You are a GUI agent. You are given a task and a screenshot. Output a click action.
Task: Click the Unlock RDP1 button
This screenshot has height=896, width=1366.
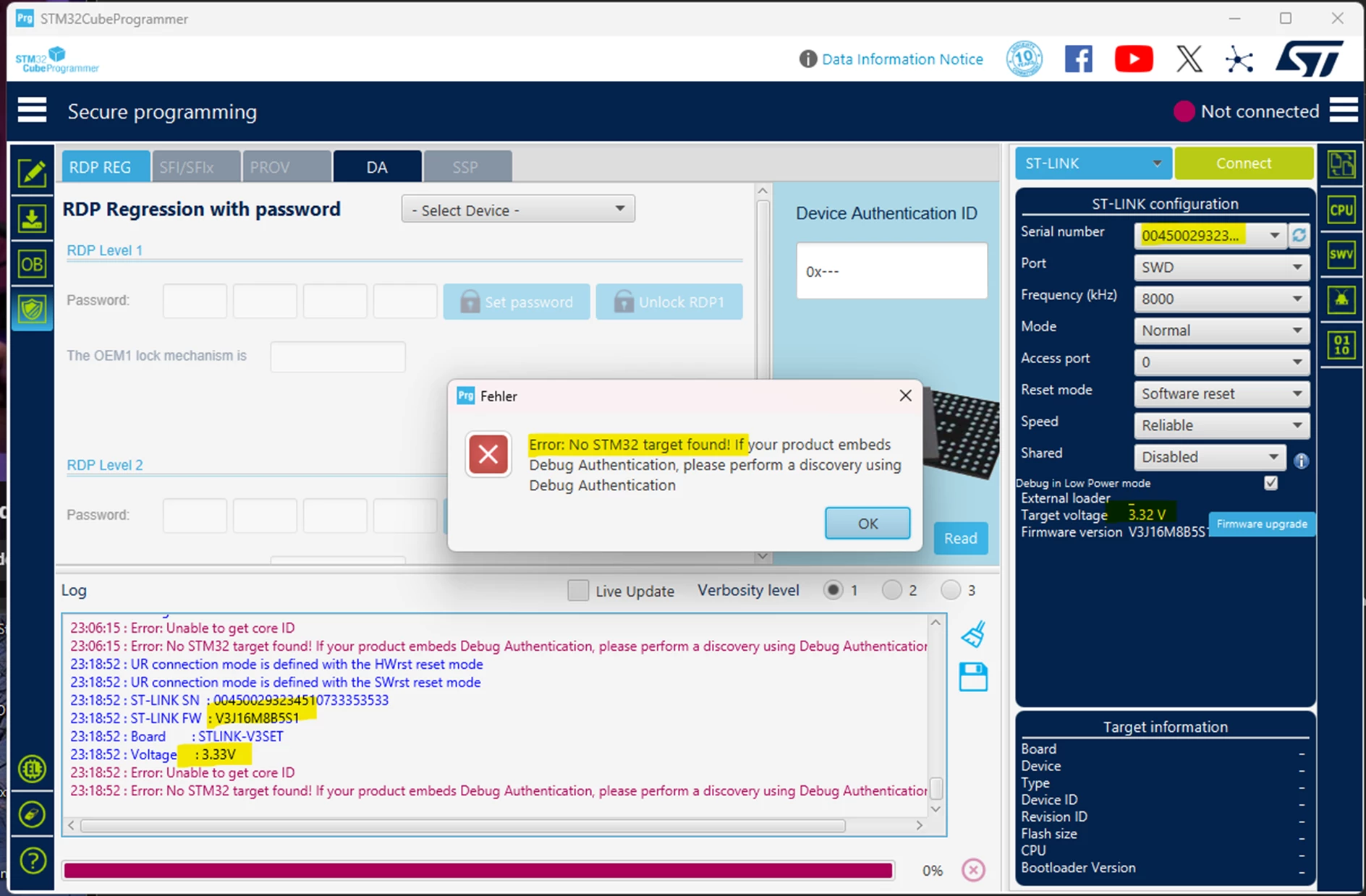click(669, 302)
